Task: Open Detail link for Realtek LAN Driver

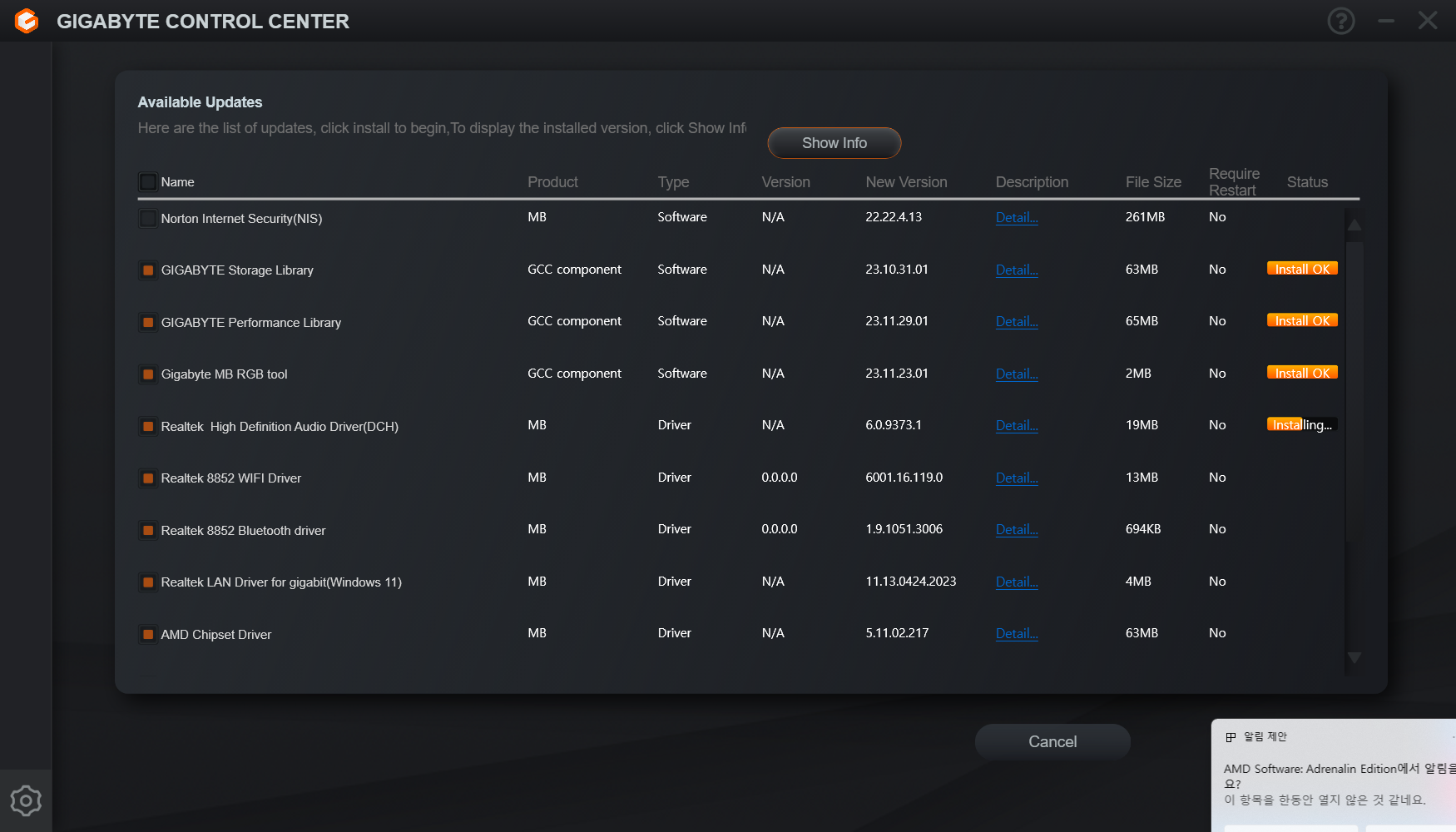Action: coord(1017,582)
